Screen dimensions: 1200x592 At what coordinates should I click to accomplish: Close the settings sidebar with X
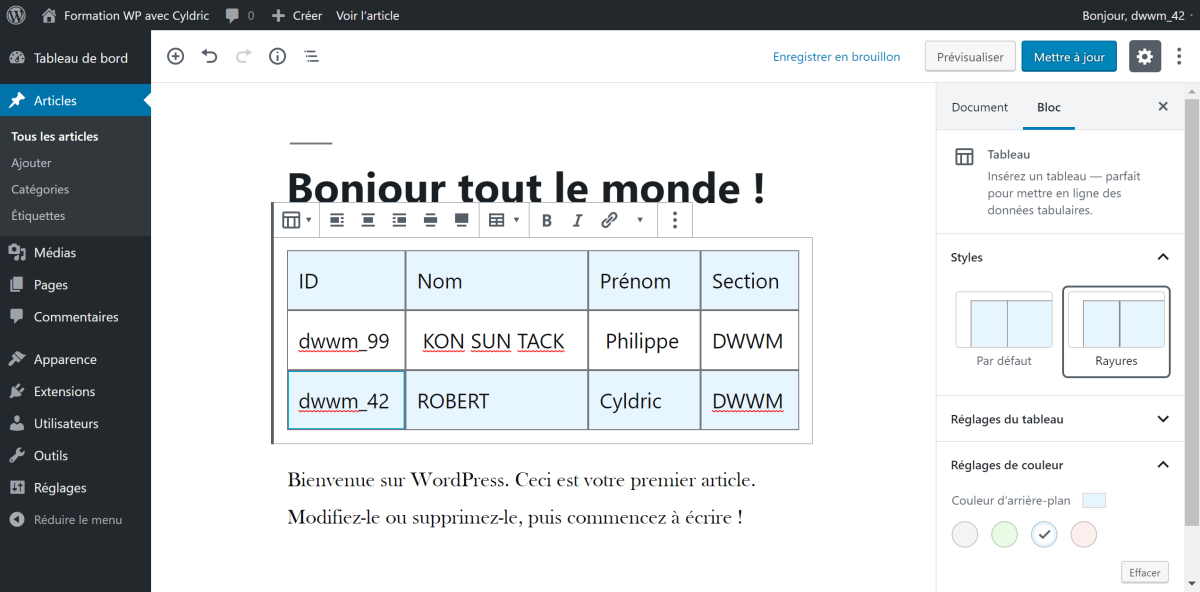(x=1163, y=106)
